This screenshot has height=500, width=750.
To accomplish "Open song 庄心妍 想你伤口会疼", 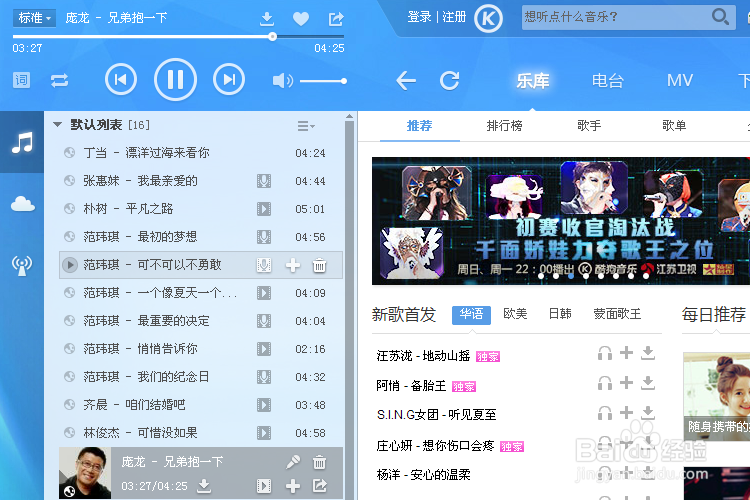I will point(435,445).
